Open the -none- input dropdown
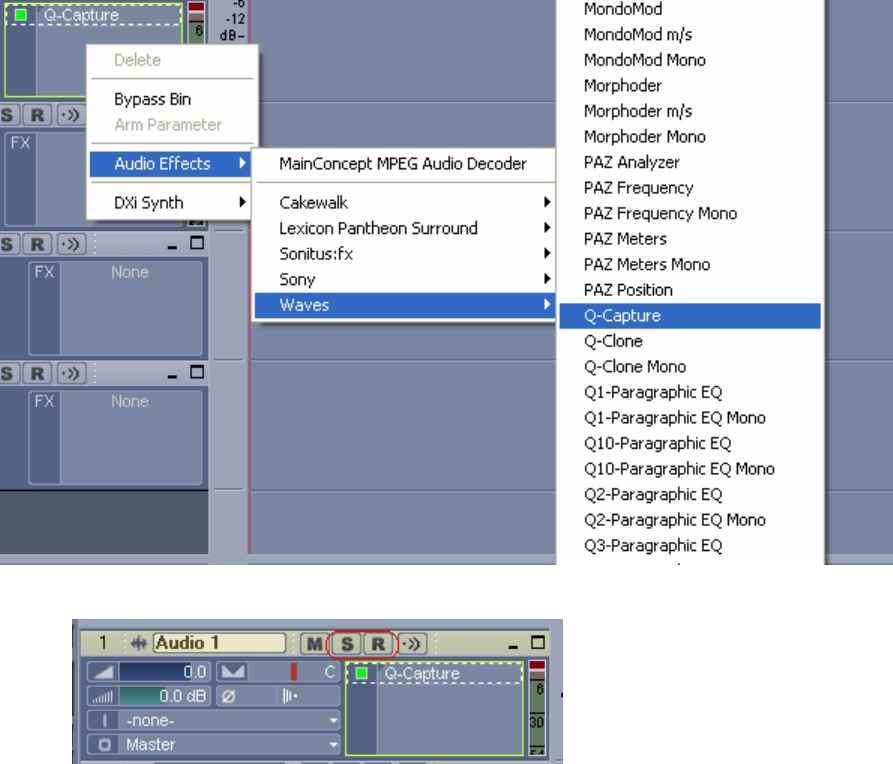893x764 pixels. coord(229,720)
